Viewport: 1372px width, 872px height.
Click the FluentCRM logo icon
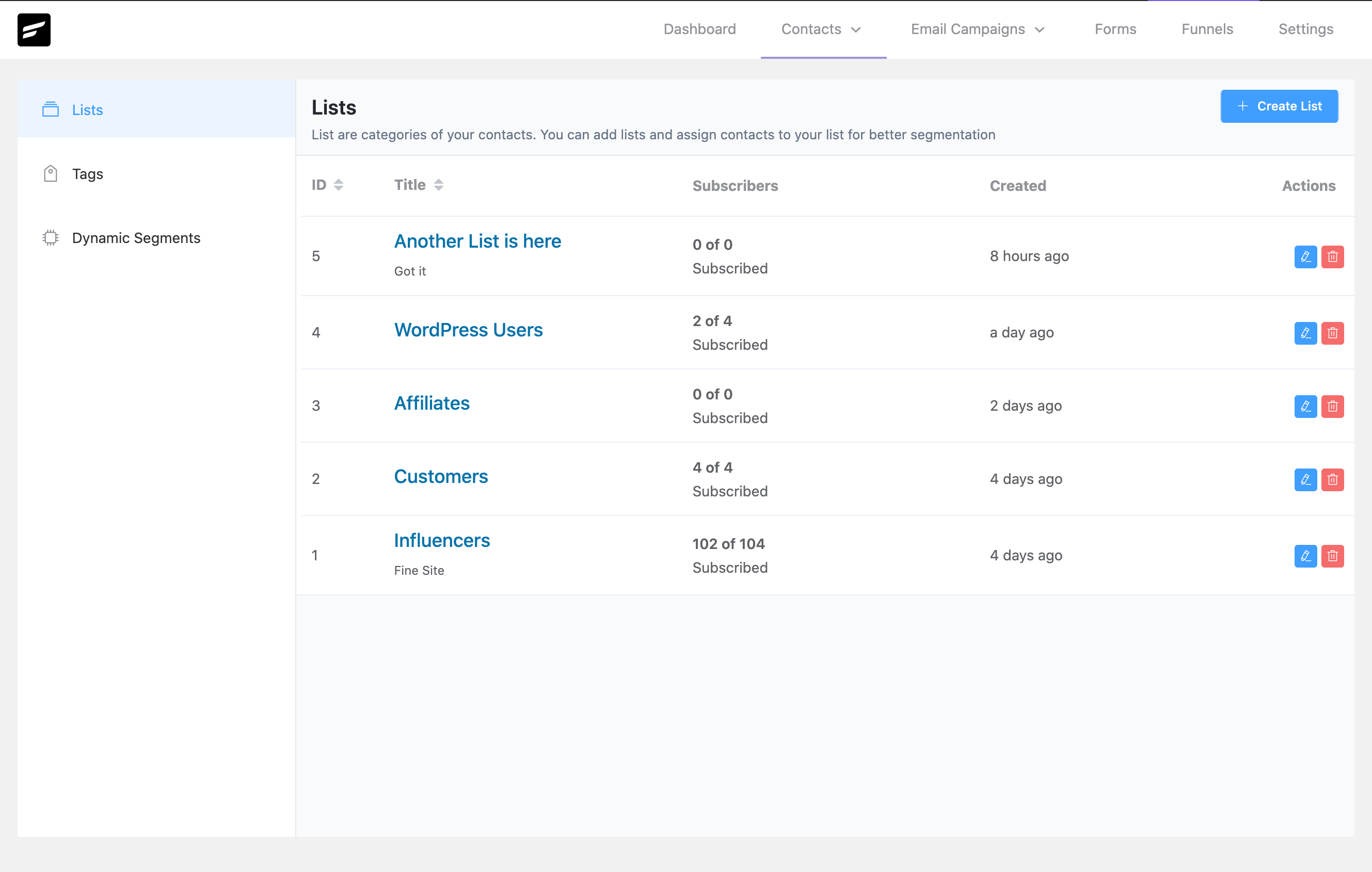pos(34,29)
